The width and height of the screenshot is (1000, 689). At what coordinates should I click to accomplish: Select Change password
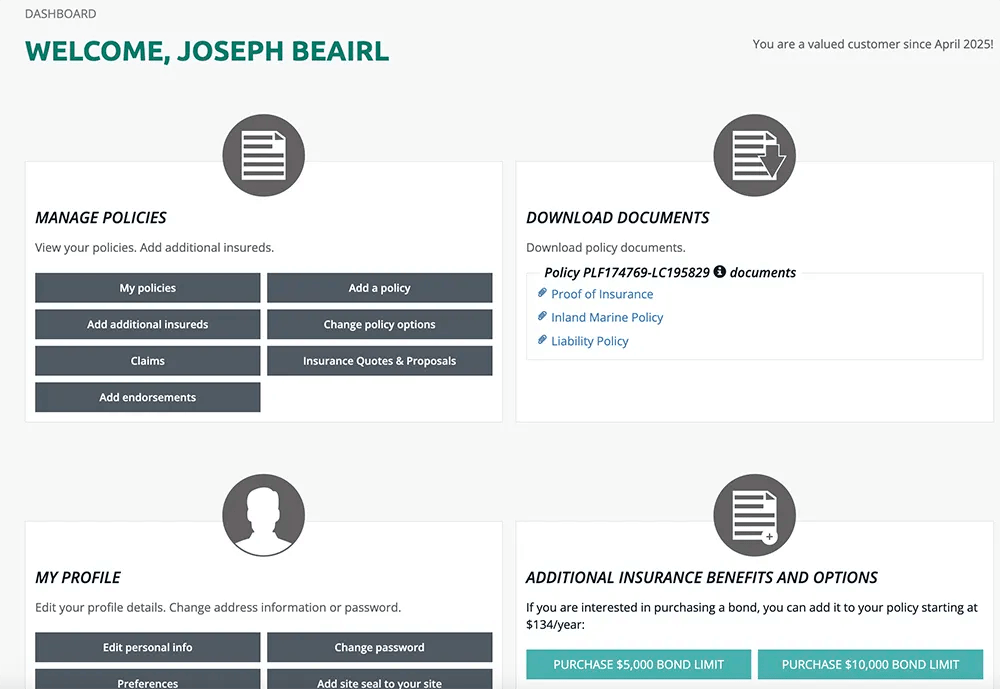coord(379,647)
